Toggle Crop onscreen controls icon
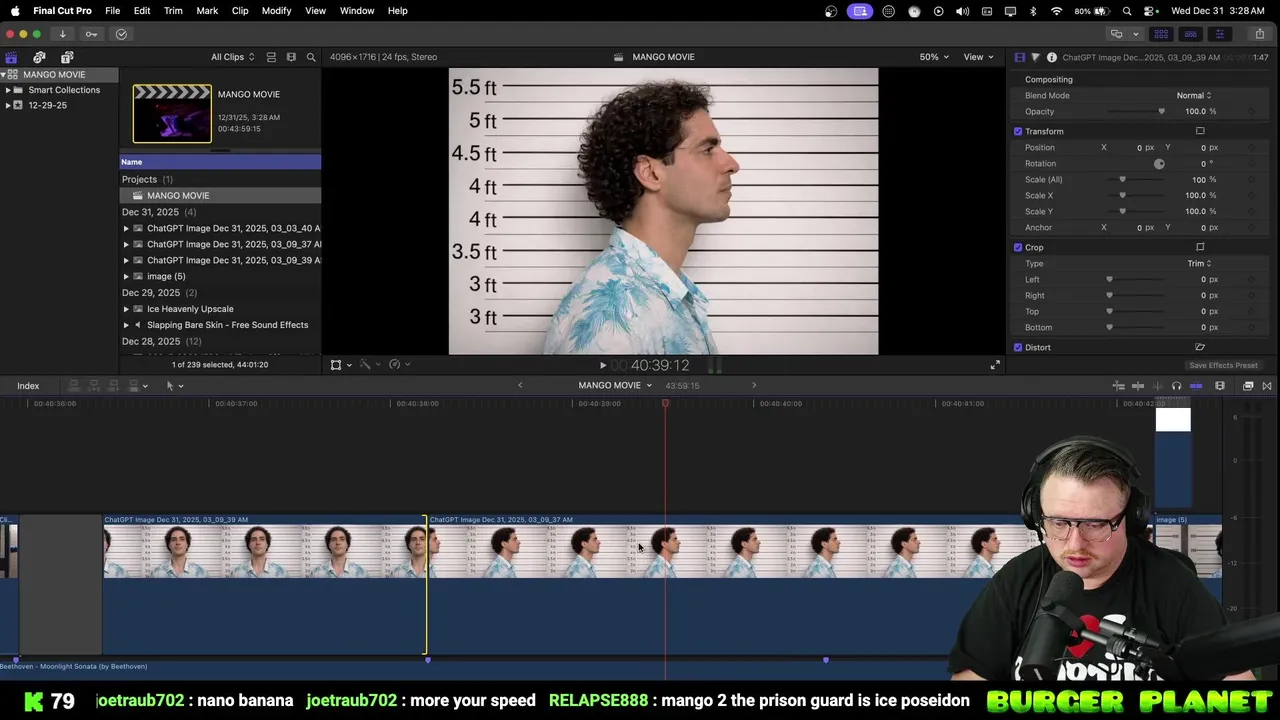This screenshot has width=1280, height=720. click(x=1200, y=247)
